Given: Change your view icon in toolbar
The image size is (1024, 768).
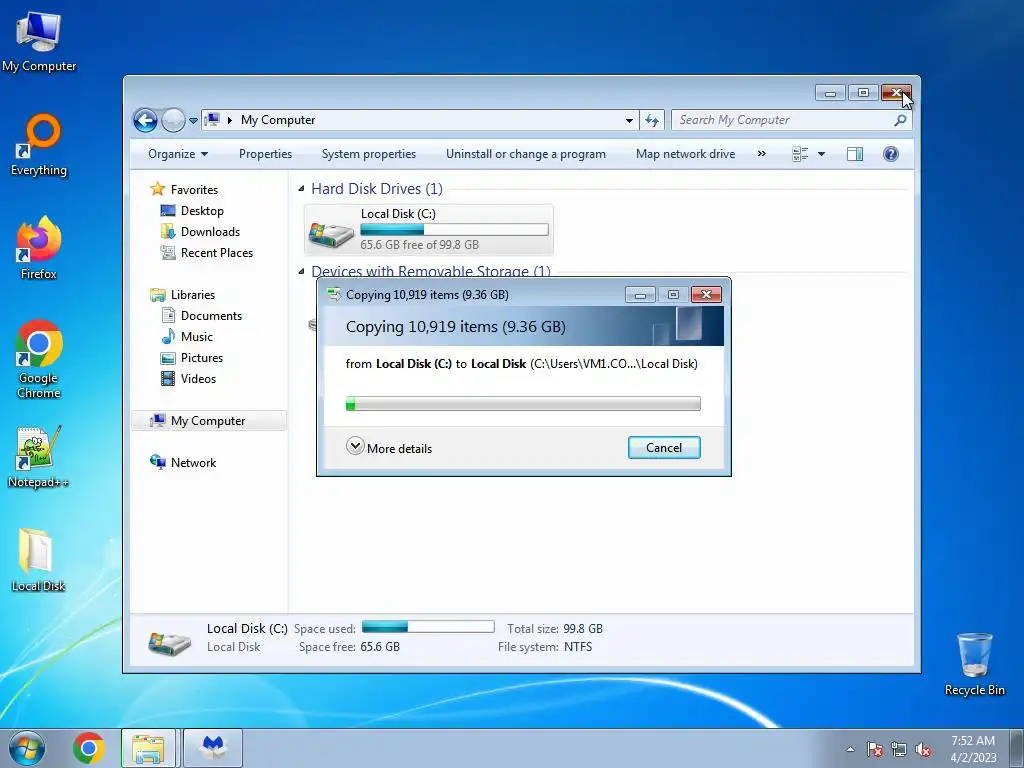Looking at the screenshot, I should point(800,154).
